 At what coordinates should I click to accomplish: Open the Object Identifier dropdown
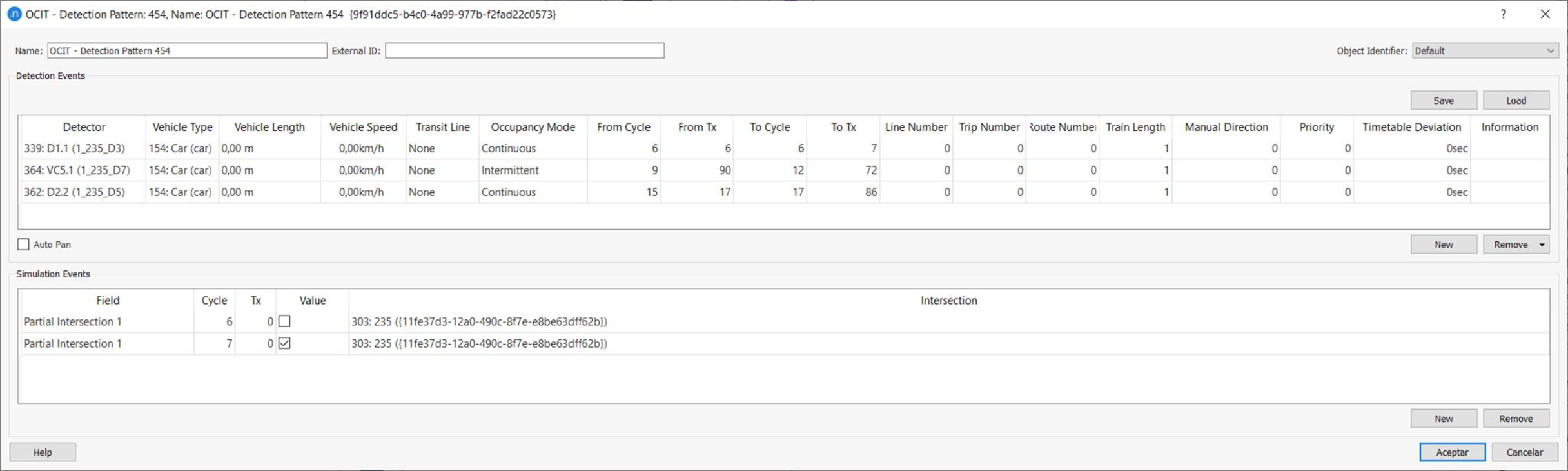pos(1485,50)
